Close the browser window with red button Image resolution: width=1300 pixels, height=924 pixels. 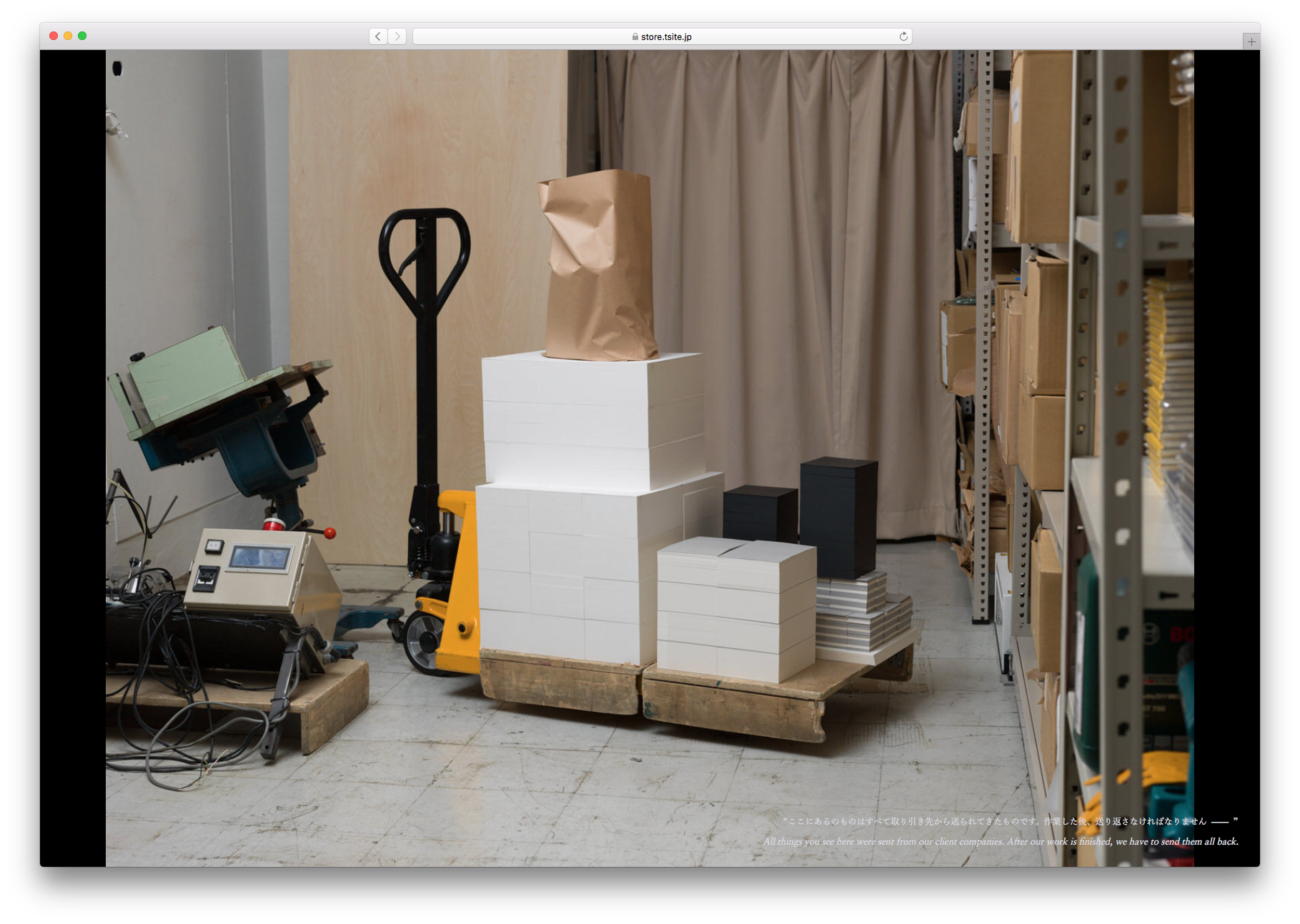54,36
